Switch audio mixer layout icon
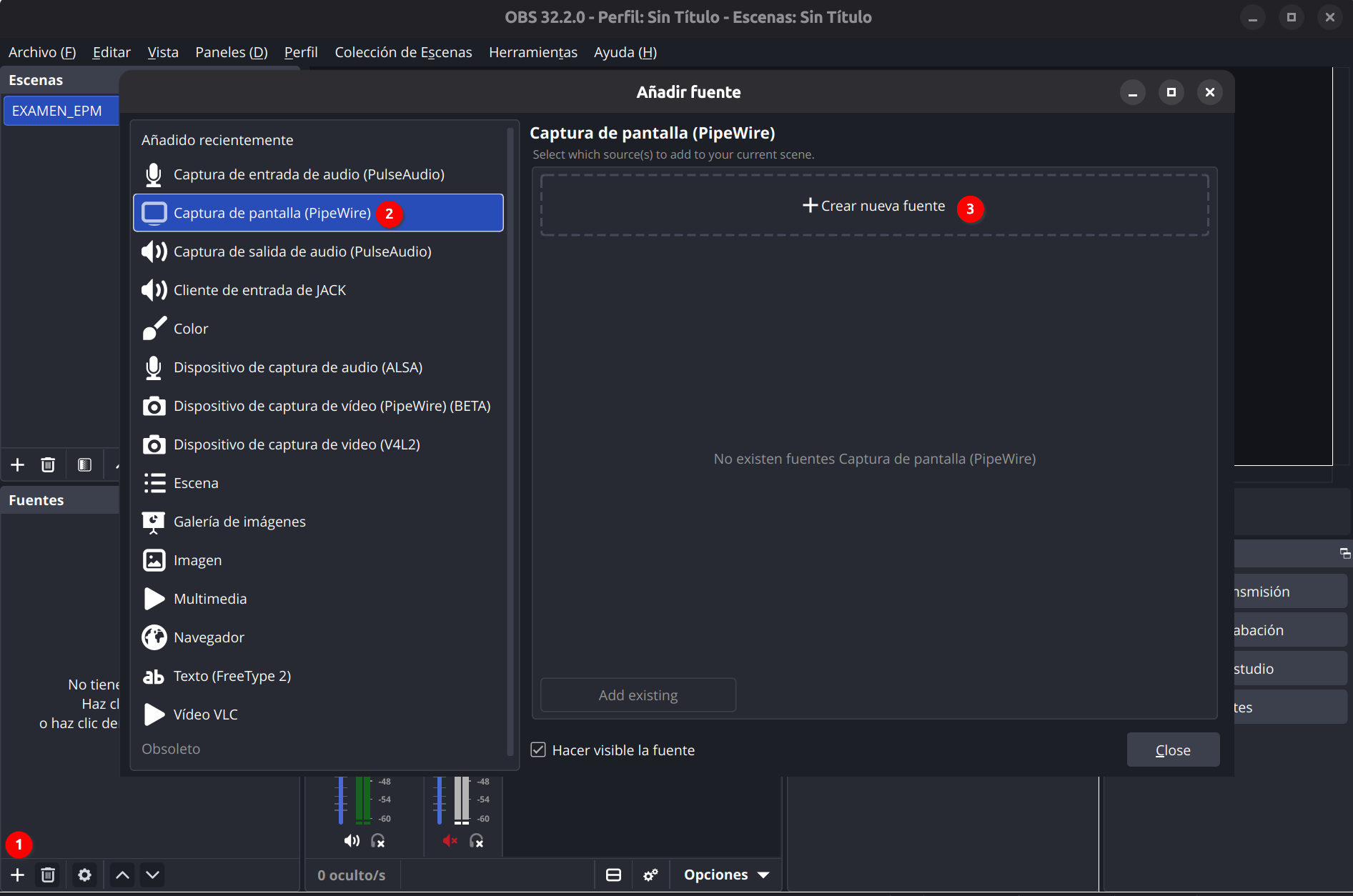1353x896 pixels. pyautogui.click(x=613, y=875)
